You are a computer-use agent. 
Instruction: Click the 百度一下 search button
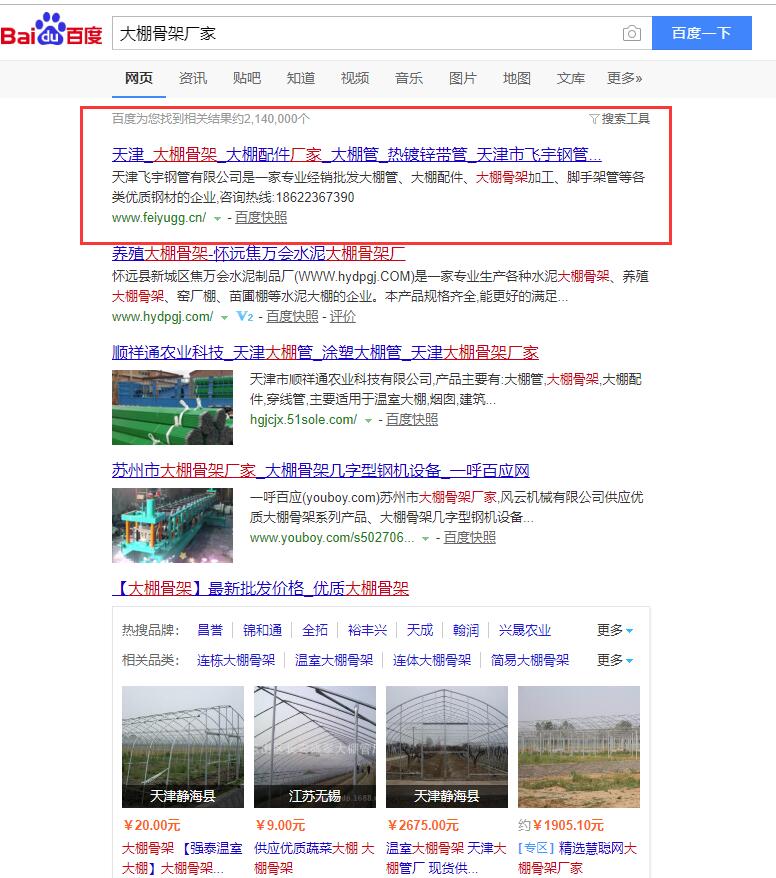(x=702, y=33)
